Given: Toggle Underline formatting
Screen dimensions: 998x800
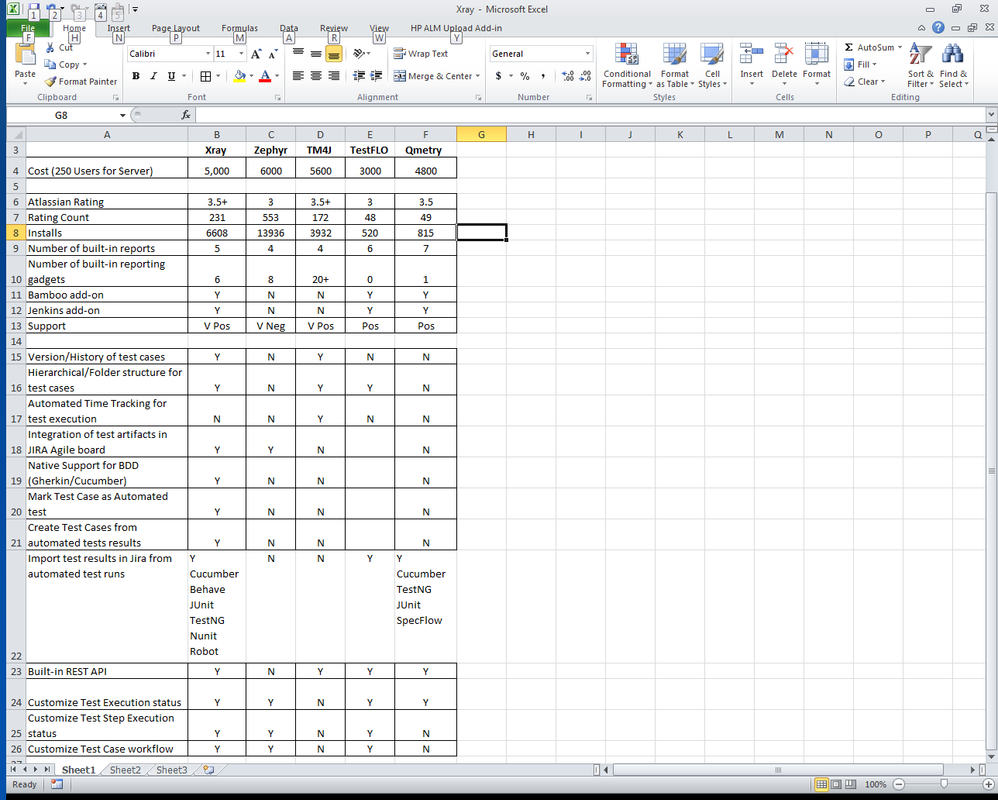Looking at the screenshot, I should point(171,76).
